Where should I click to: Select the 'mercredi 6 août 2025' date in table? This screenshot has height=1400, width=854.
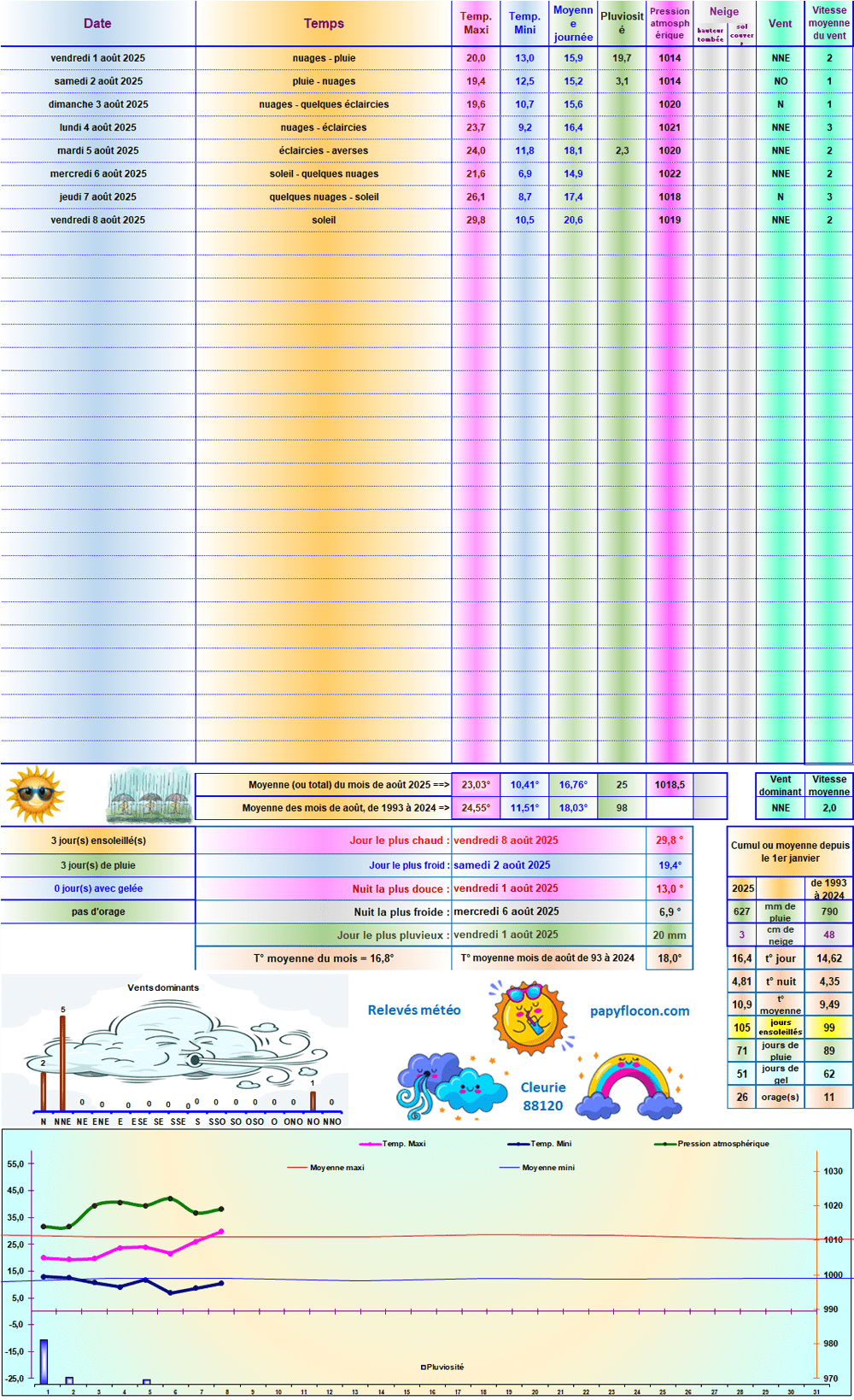97,173
